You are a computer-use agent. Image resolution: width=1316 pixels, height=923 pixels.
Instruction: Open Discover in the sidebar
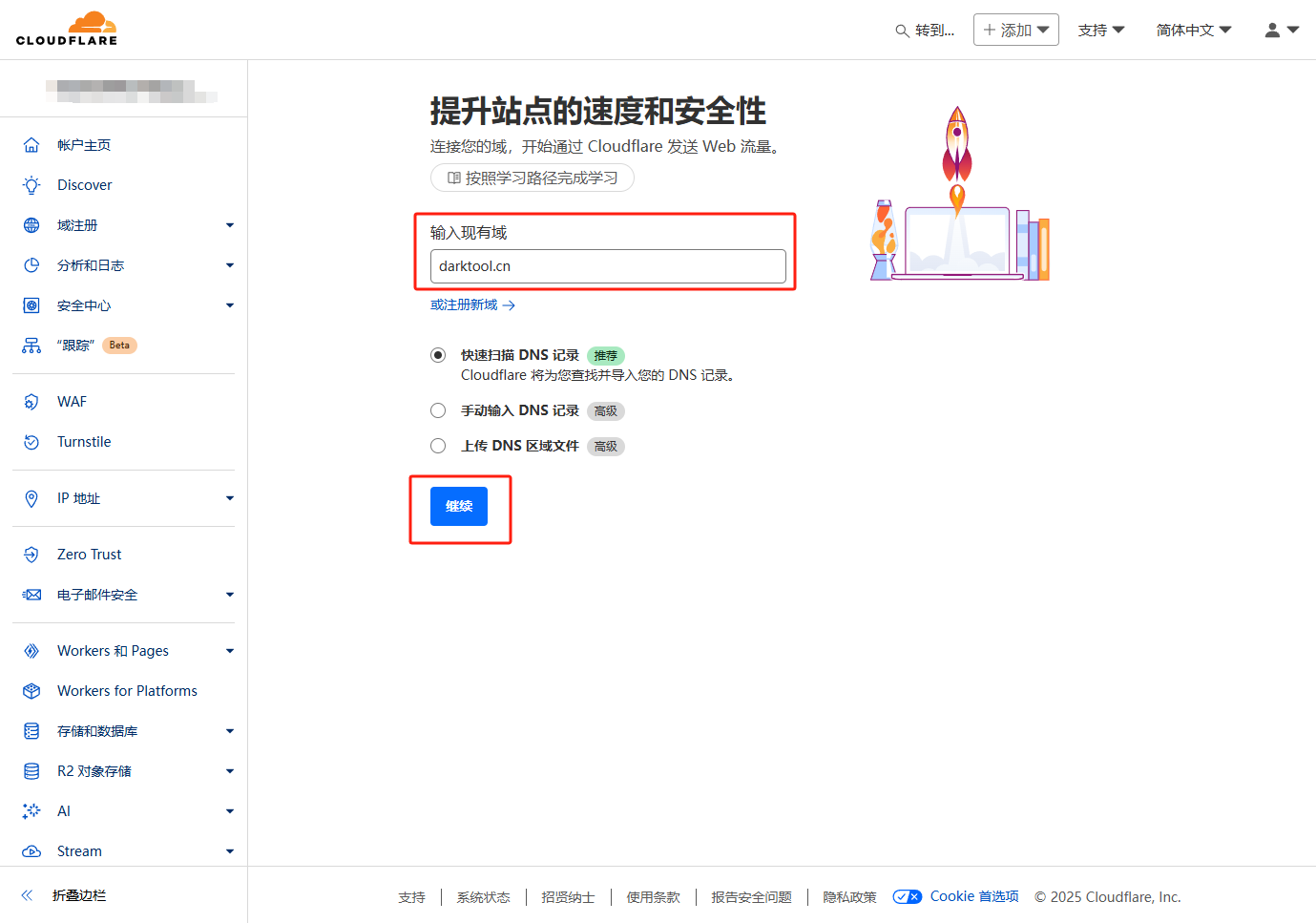click(x=85, y=185)
